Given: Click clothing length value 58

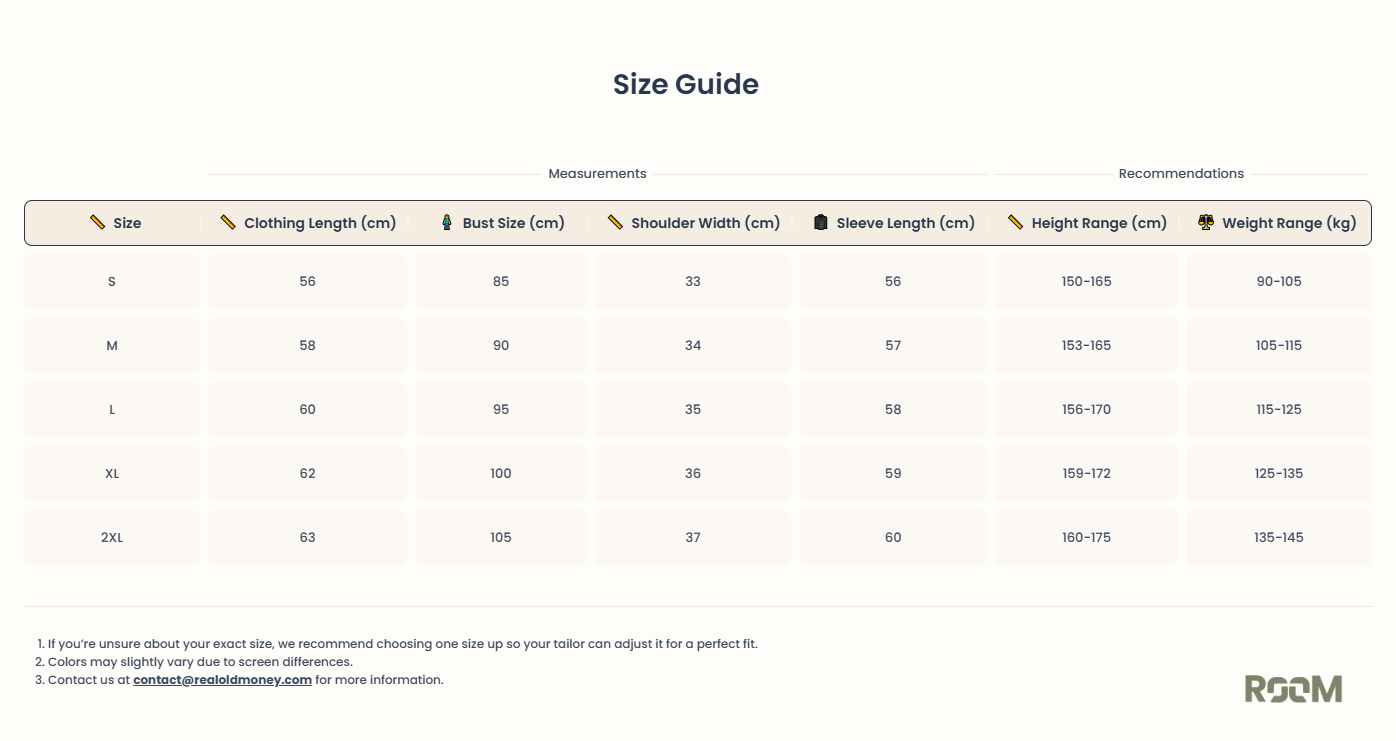Looking at the screenshot, I should point(307,346).
